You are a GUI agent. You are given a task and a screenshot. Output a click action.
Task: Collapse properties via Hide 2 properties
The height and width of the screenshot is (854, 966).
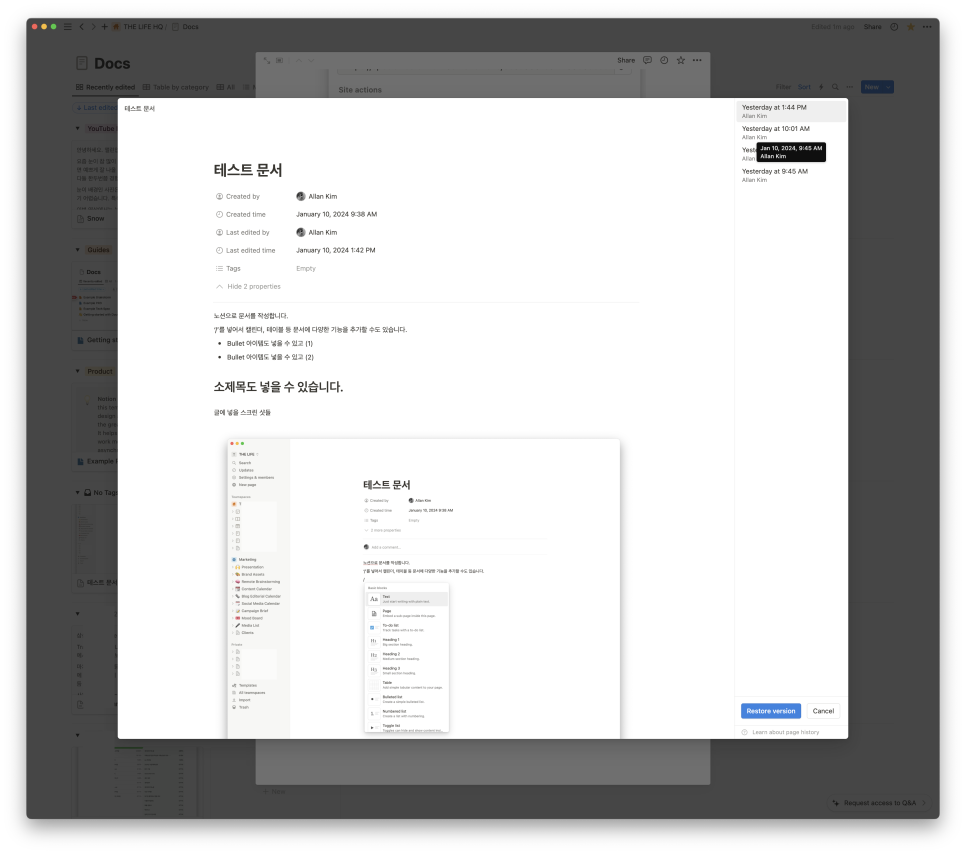248,287
